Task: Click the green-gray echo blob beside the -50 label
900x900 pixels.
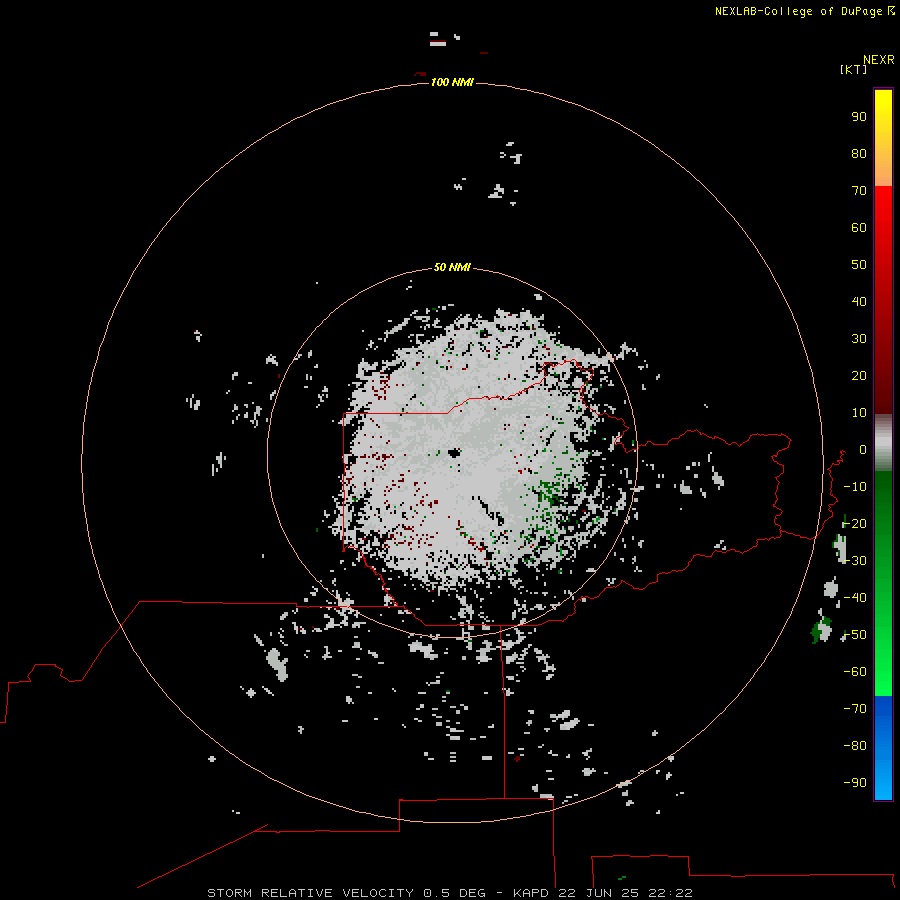Action: [821, 630]
